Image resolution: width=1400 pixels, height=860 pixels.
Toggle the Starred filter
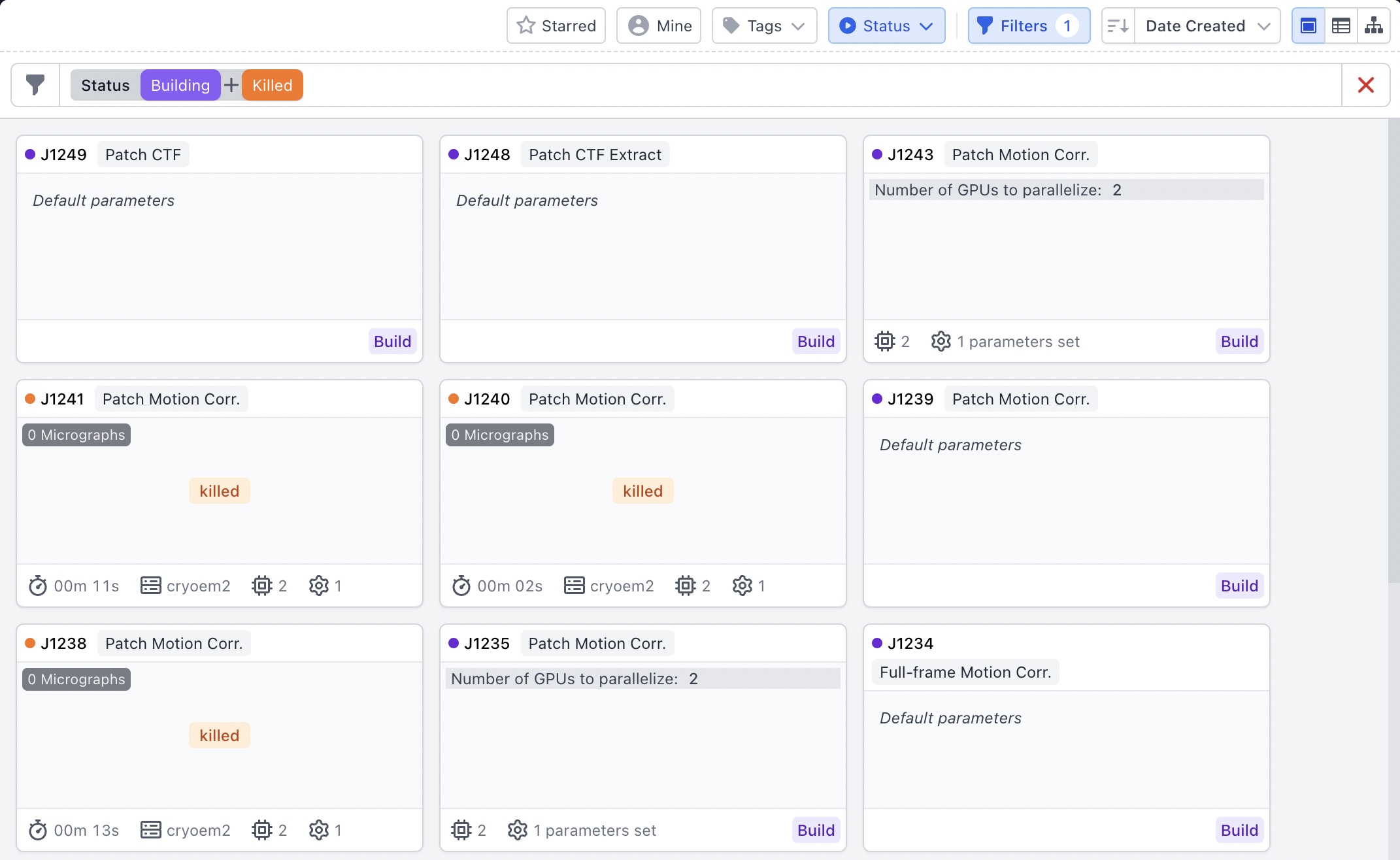[556, 26]
